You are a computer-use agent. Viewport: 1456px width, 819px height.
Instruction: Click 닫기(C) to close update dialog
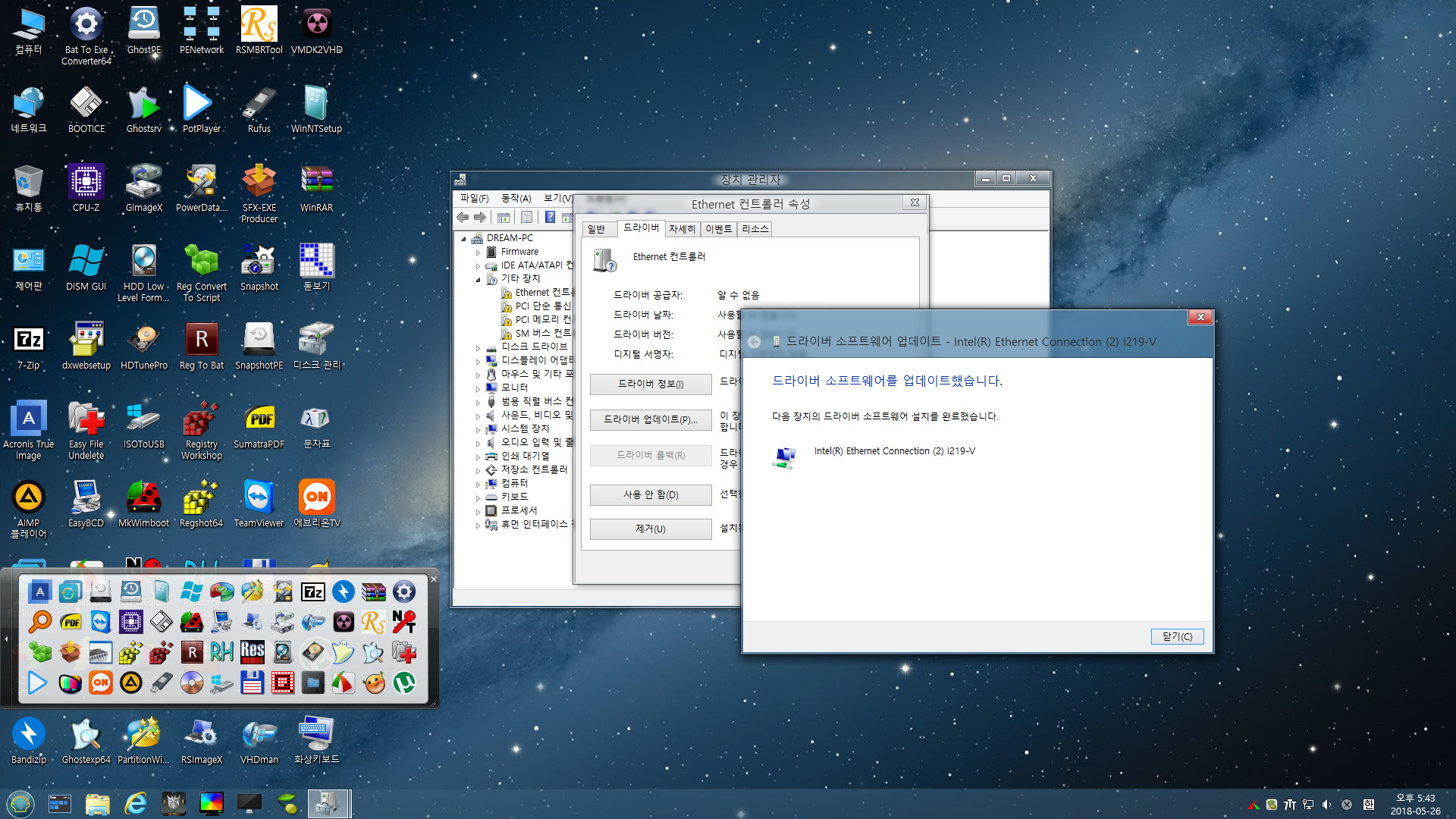(x=1177, y=636)
